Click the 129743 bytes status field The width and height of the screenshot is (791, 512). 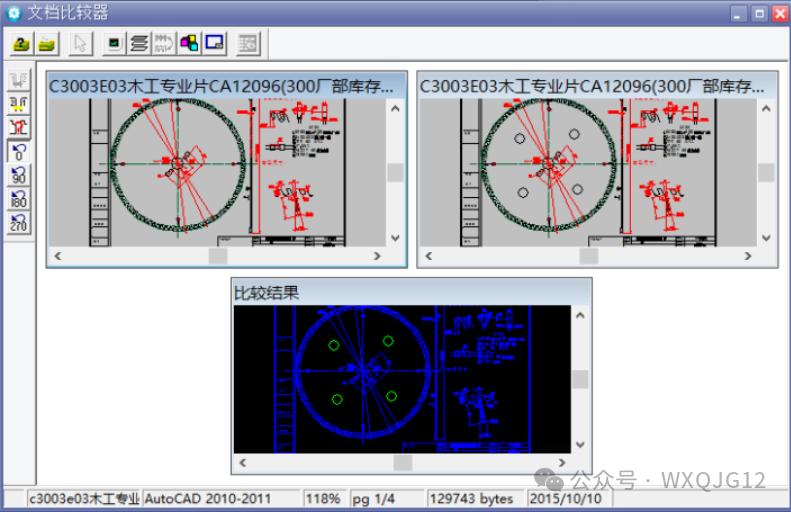point(476,499)
